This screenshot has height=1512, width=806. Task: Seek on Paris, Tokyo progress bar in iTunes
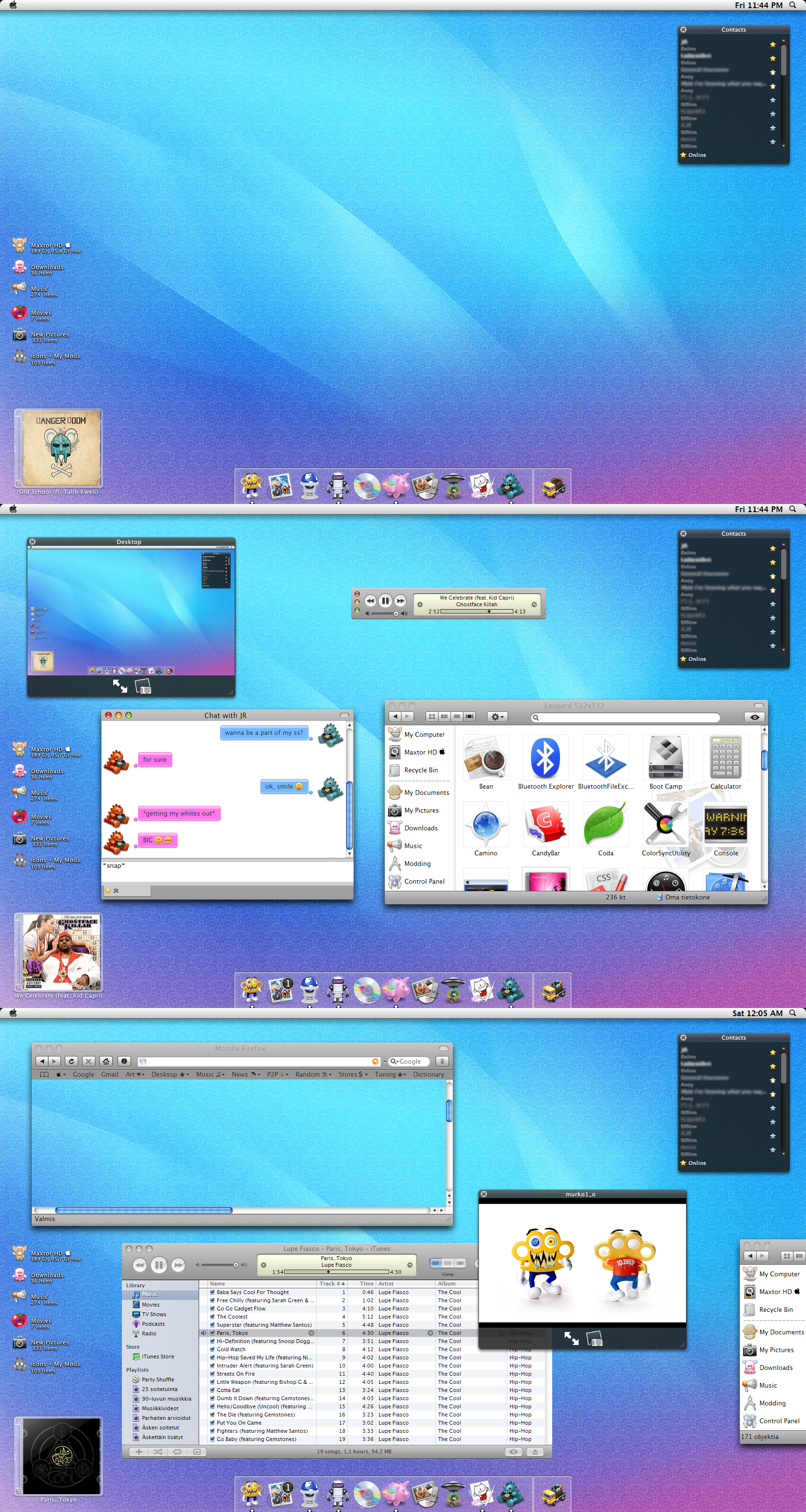(x=336, y=1272)
